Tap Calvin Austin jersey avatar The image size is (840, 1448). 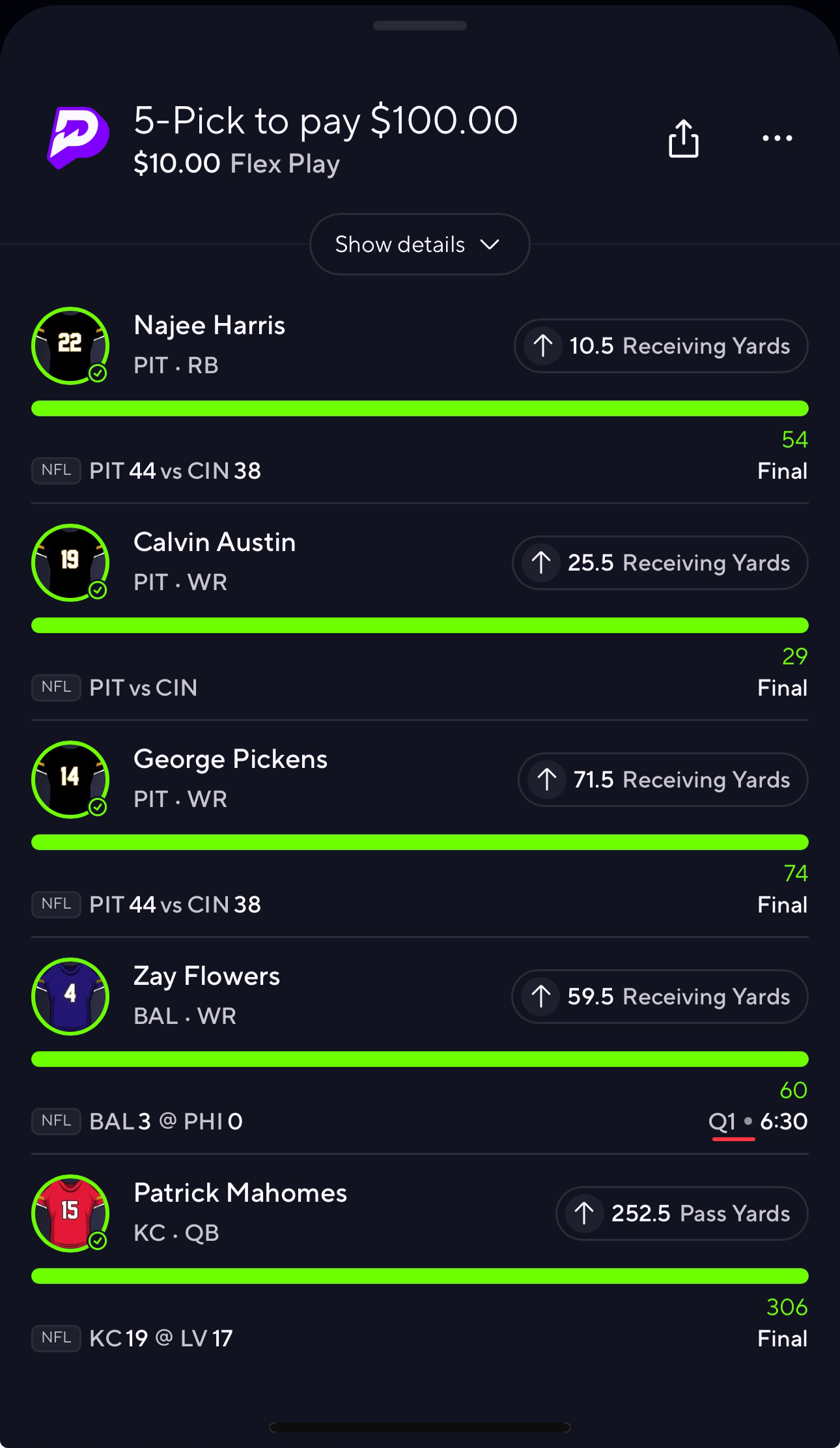click(x=70, y=562)
